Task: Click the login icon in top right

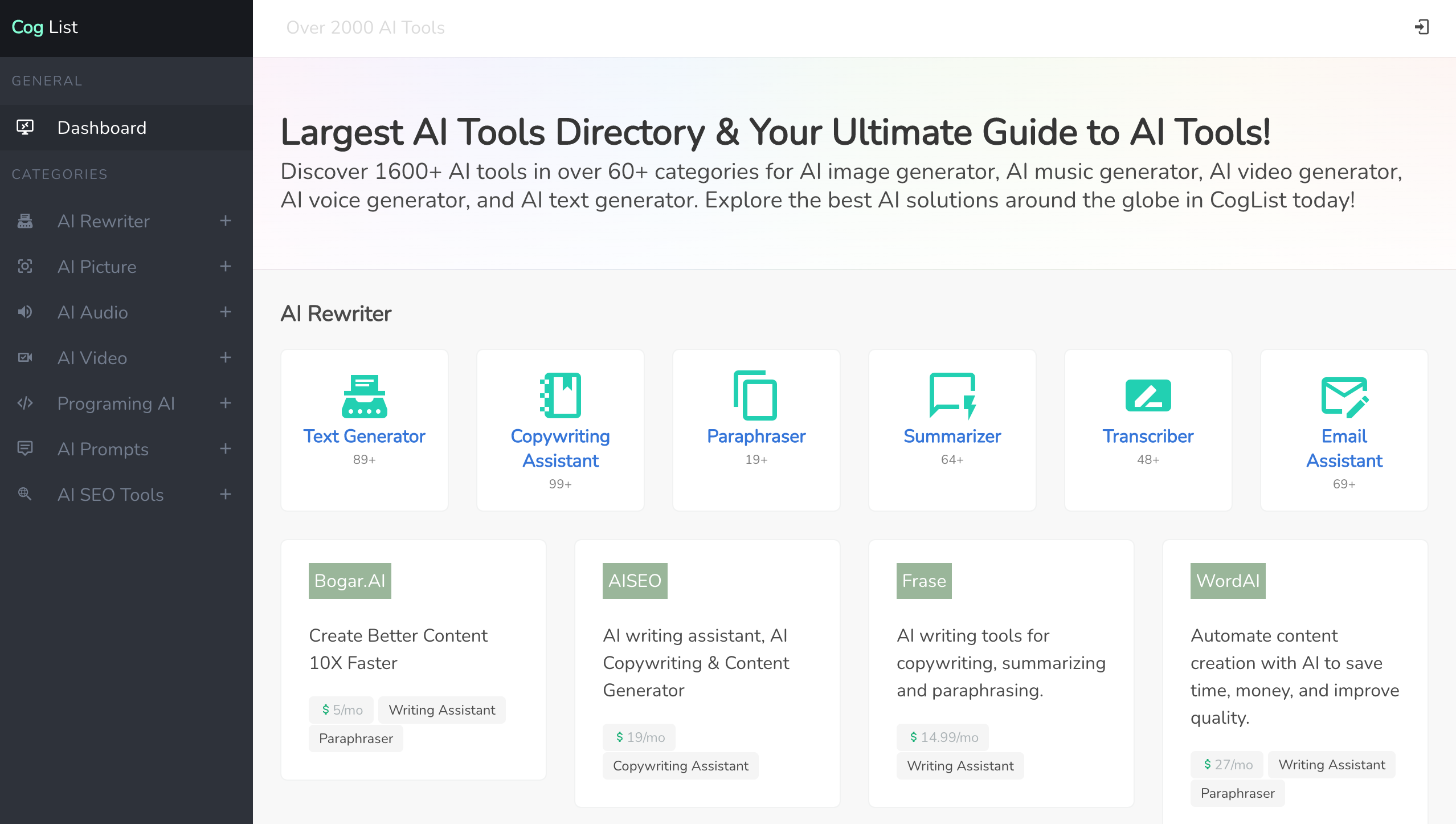Action: click(x=1422, y=27)
